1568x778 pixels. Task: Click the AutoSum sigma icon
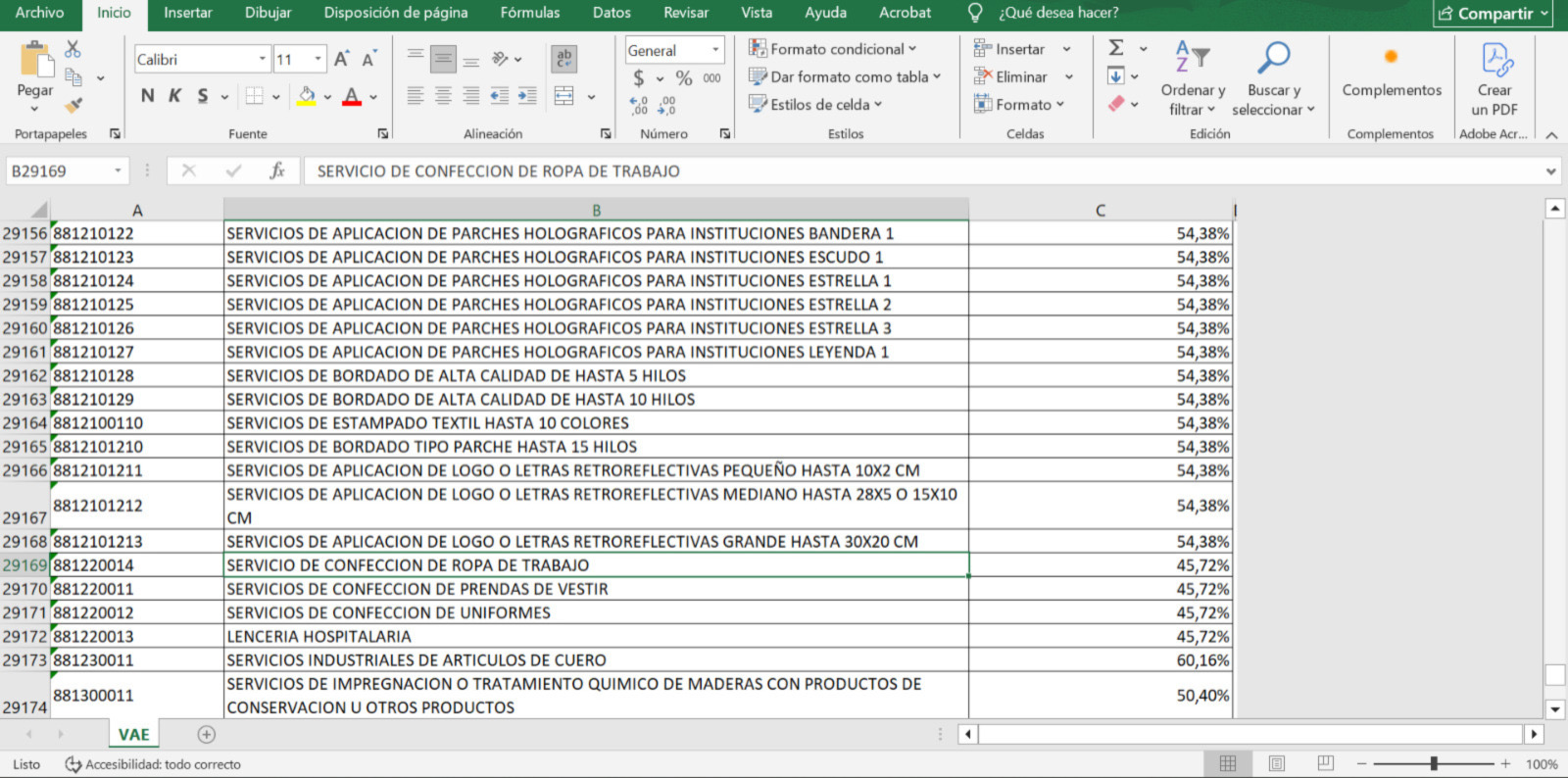point(1116,48)
